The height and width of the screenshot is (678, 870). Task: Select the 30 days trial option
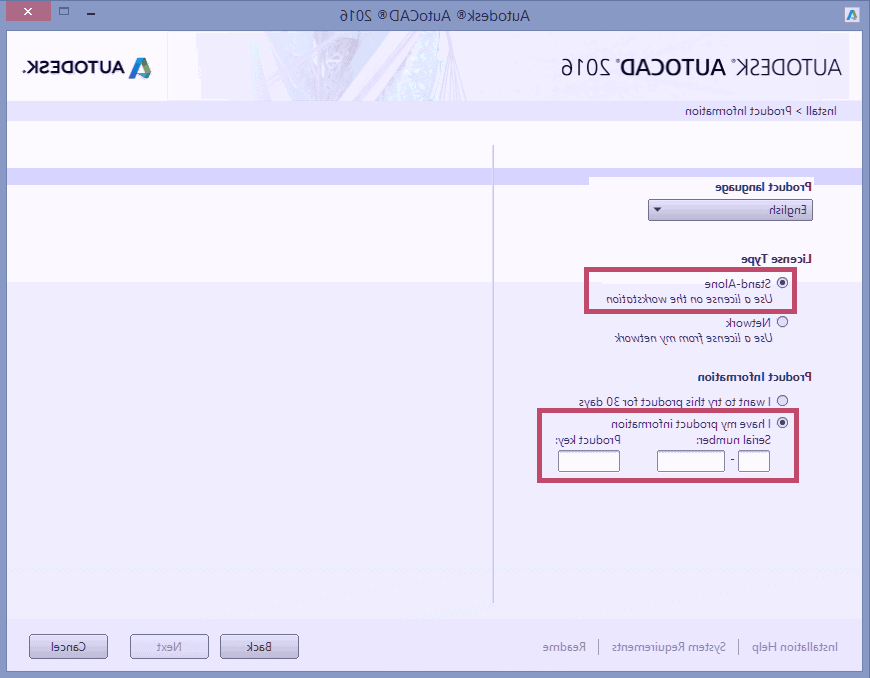(x=782, y=401)
